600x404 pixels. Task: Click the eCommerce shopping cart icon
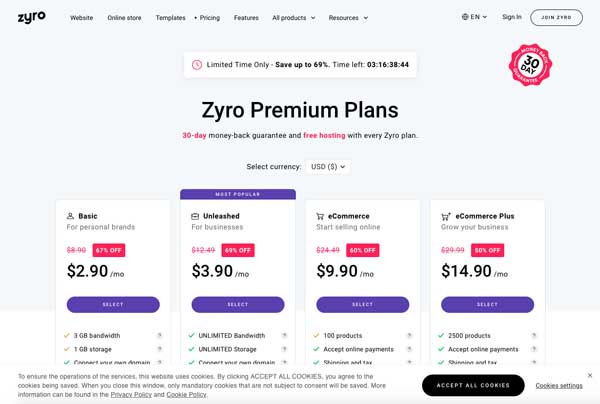point(320,216)
